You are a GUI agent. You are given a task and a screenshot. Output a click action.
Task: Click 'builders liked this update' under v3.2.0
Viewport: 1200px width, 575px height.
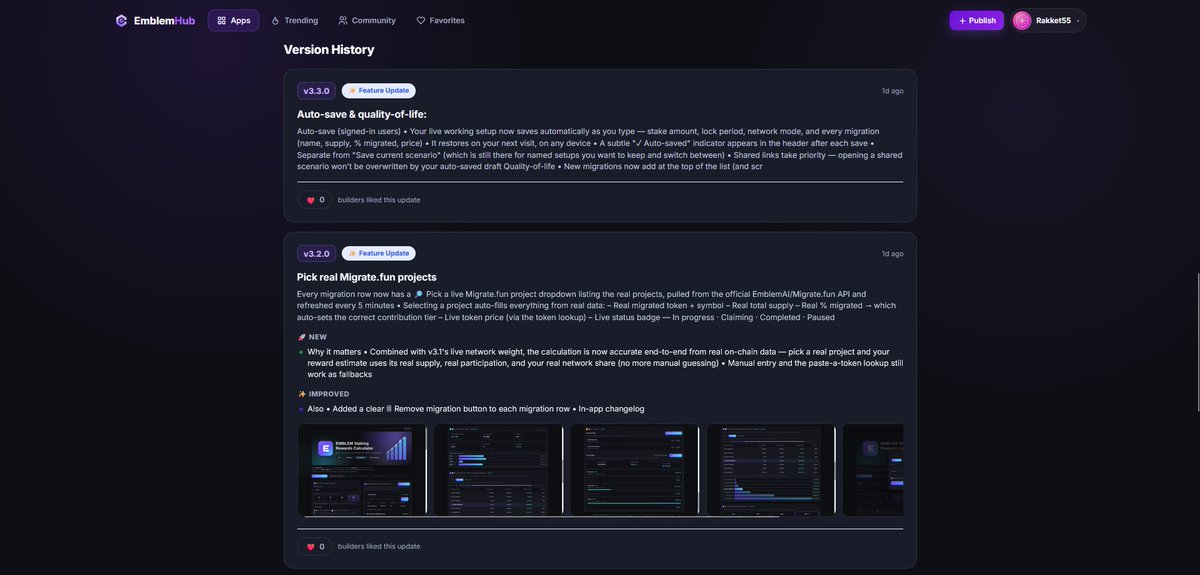pos(379,547)
